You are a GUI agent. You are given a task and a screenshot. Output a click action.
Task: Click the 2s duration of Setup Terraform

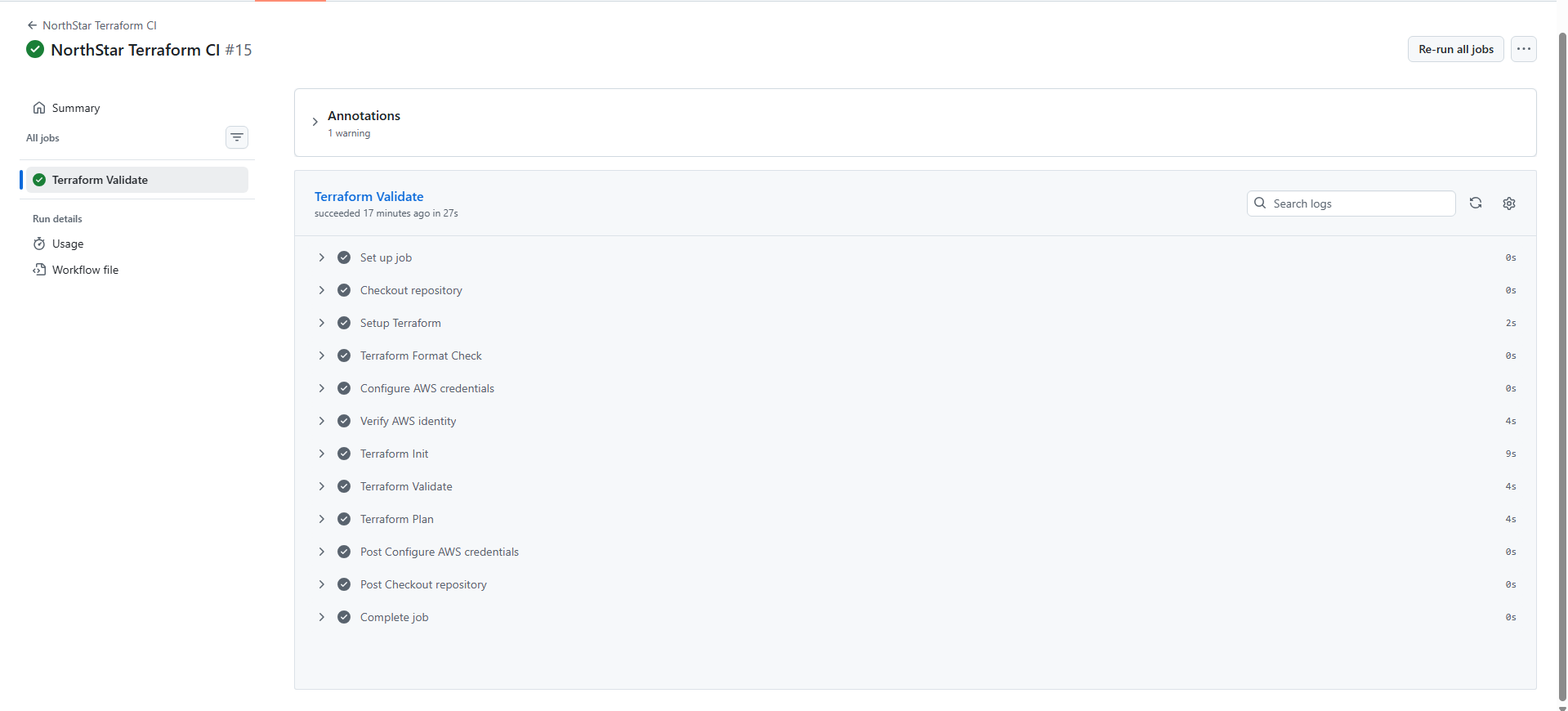point(1511,323)
